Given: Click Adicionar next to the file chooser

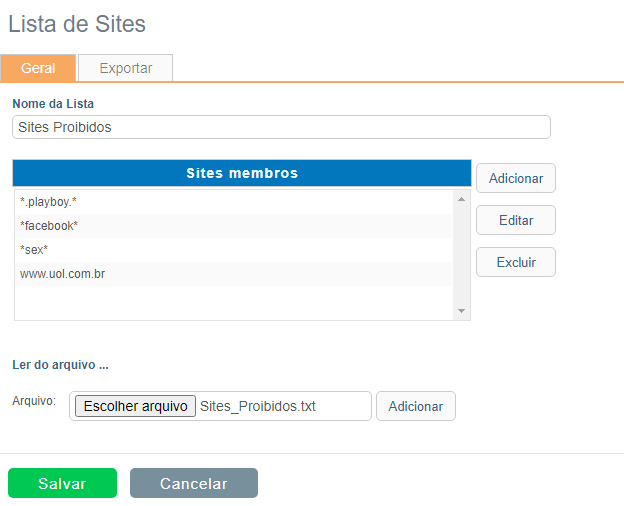Looking at the screenshot, I should pyautogui.click(x=415, y=406).
